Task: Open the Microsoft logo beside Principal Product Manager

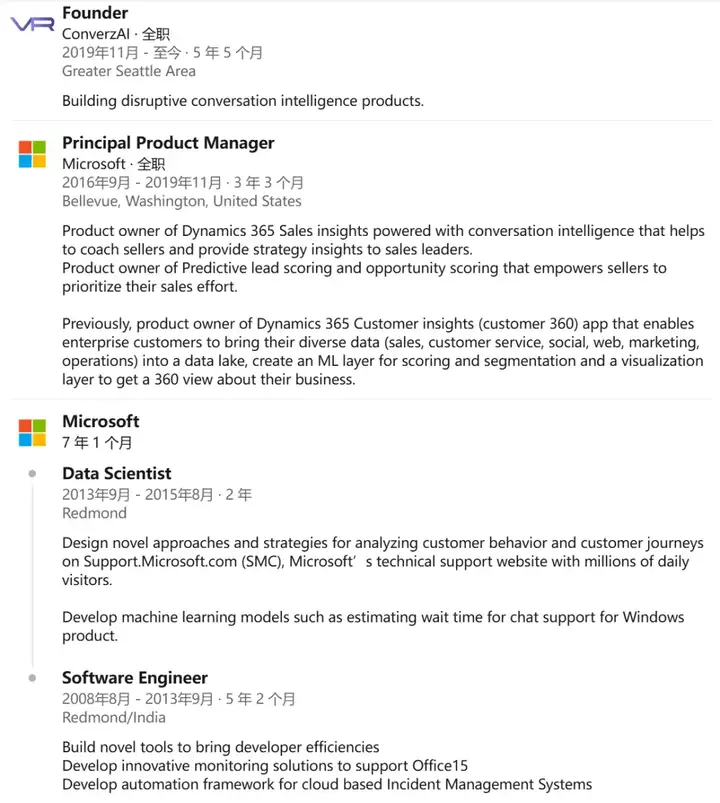Action: pos(32,154)
